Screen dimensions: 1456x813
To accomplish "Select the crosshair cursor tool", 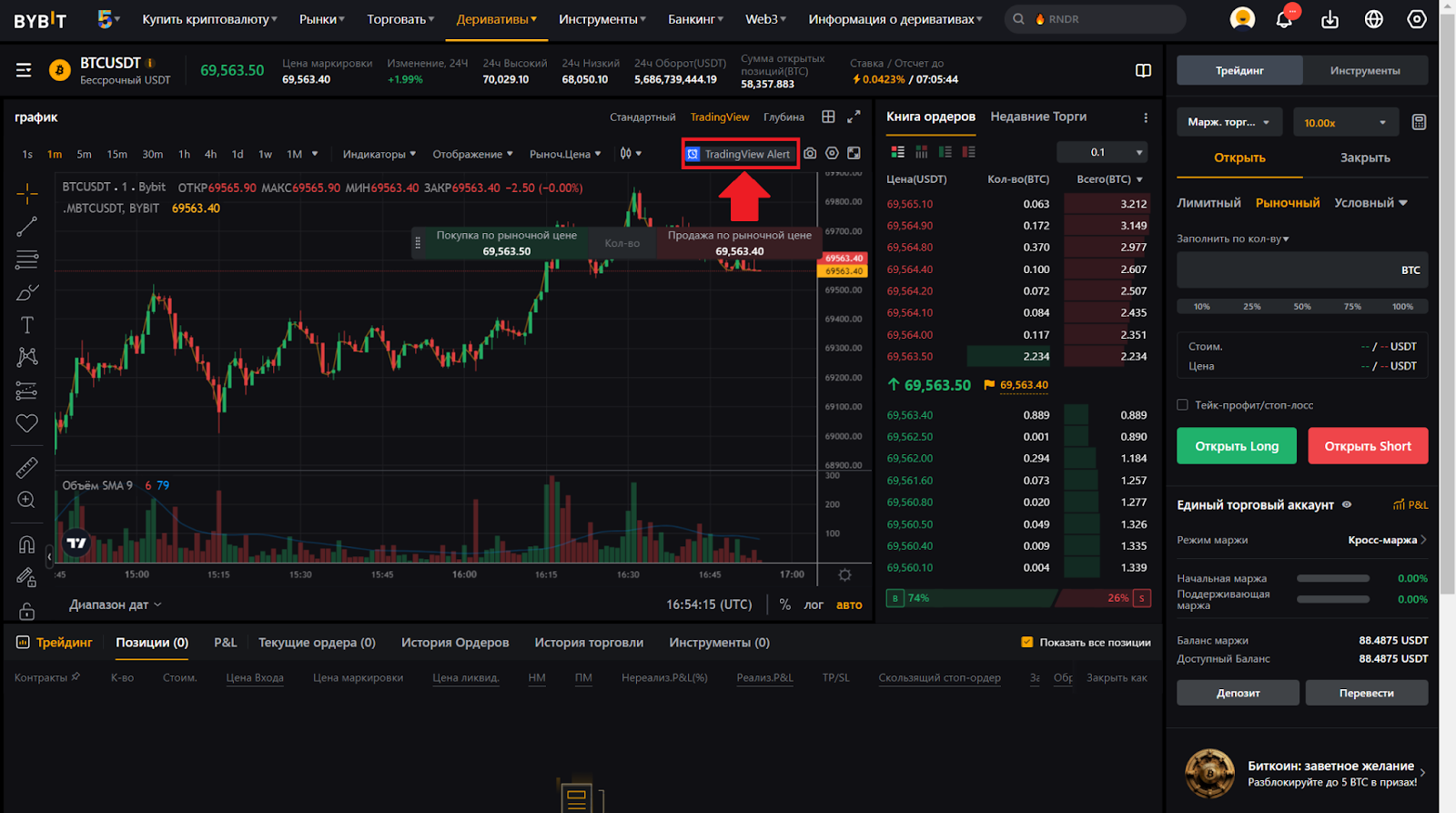I will pos(27,194).
